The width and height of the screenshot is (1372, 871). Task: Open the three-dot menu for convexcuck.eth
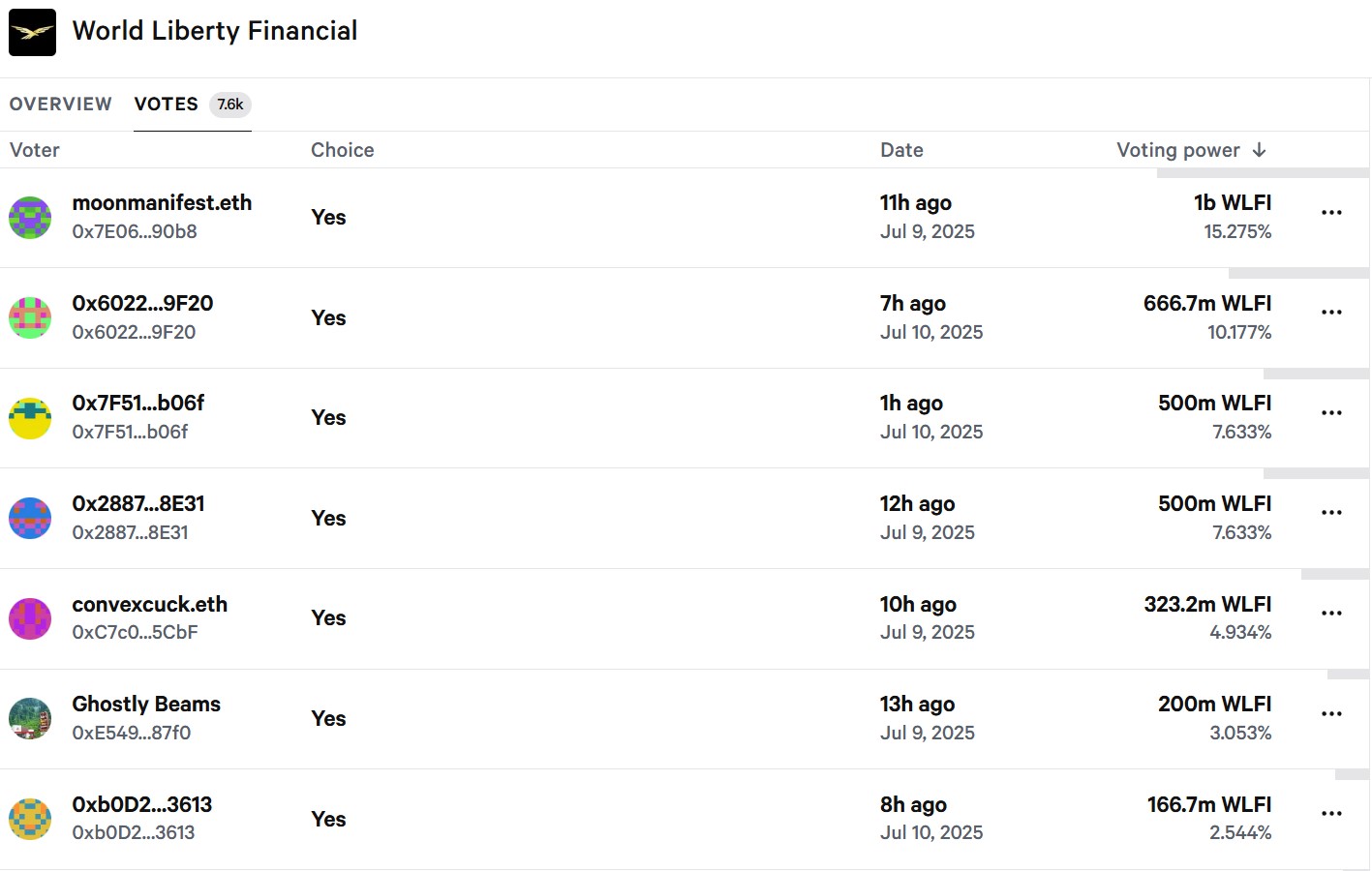tap(1331, 614)
